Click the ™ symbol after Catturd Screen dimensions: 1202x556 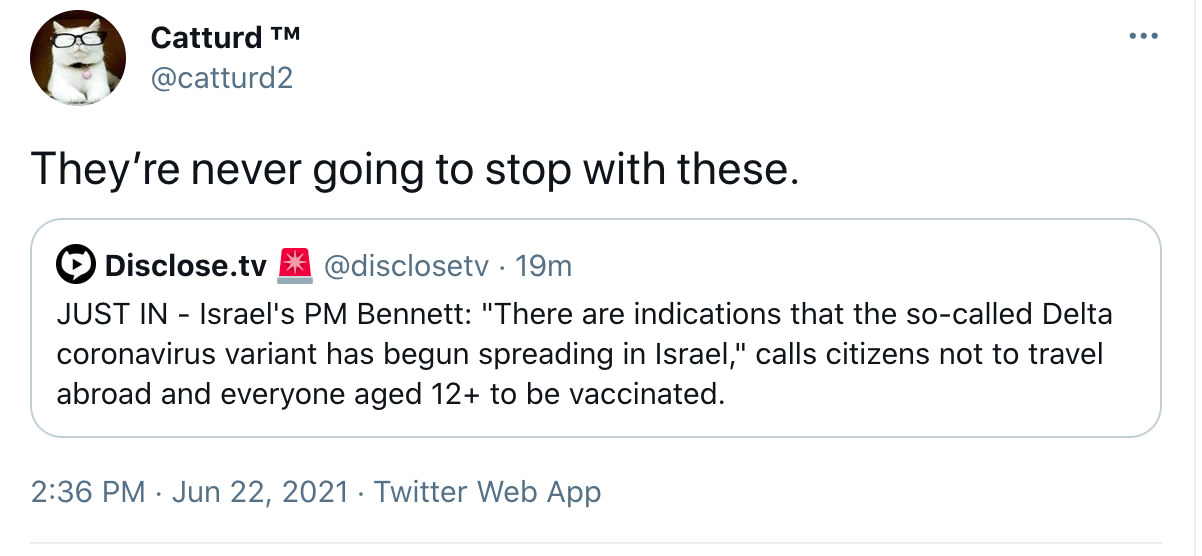(x=285, y=37)
